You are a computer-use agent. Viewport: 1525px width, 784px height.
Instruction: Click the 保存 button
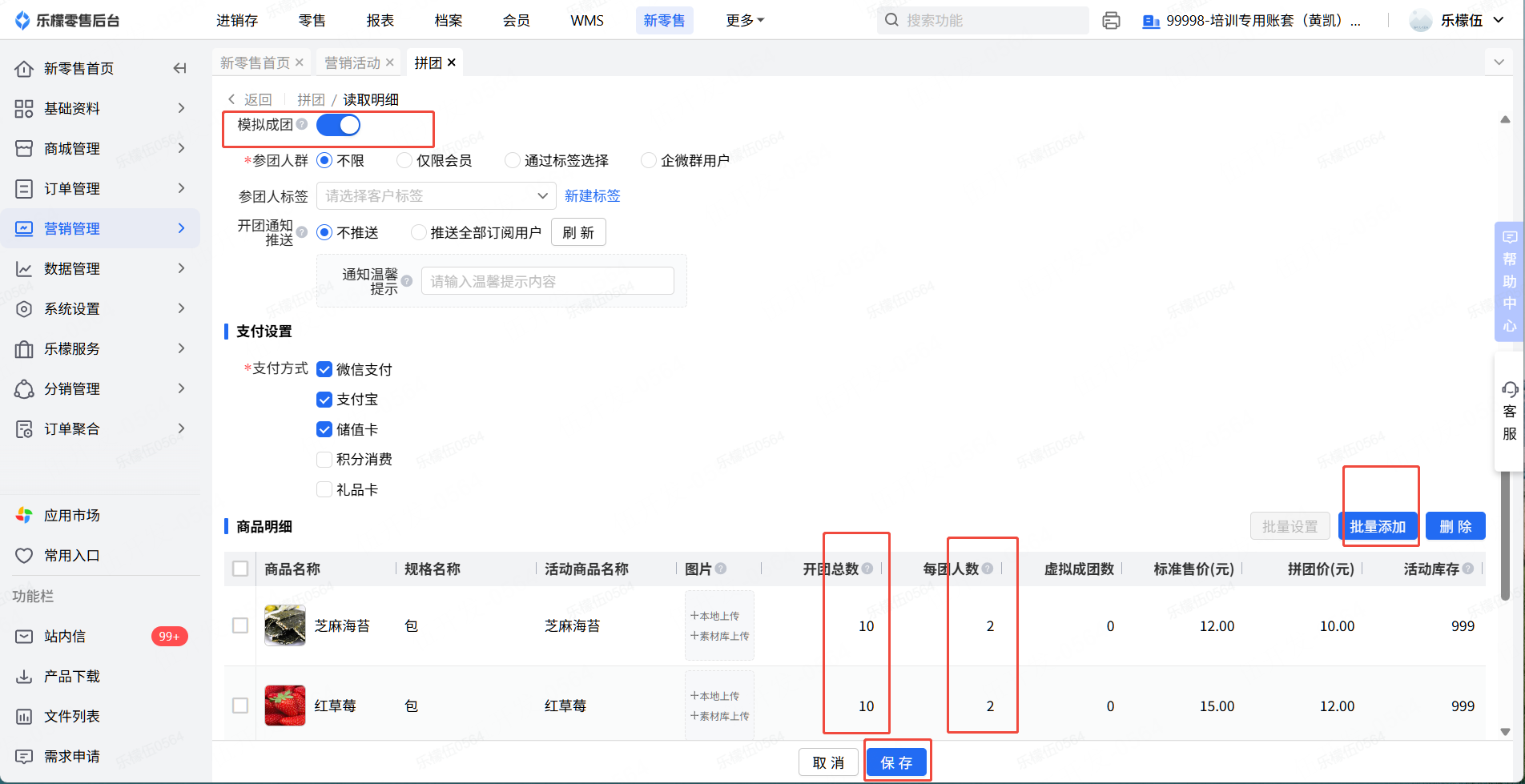896,763
